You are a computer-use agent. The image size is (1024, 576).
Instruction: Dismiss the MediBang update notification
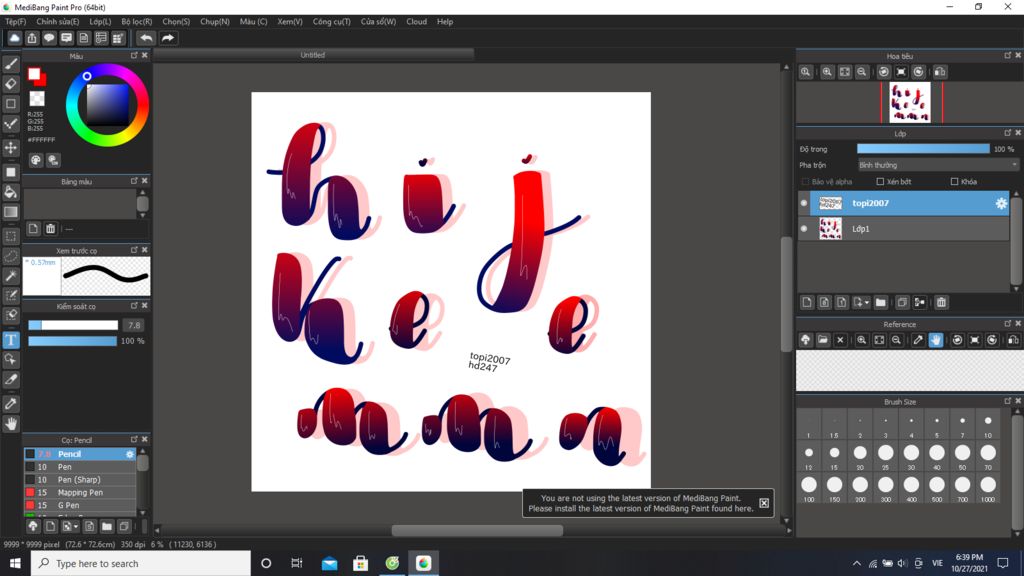764,503
